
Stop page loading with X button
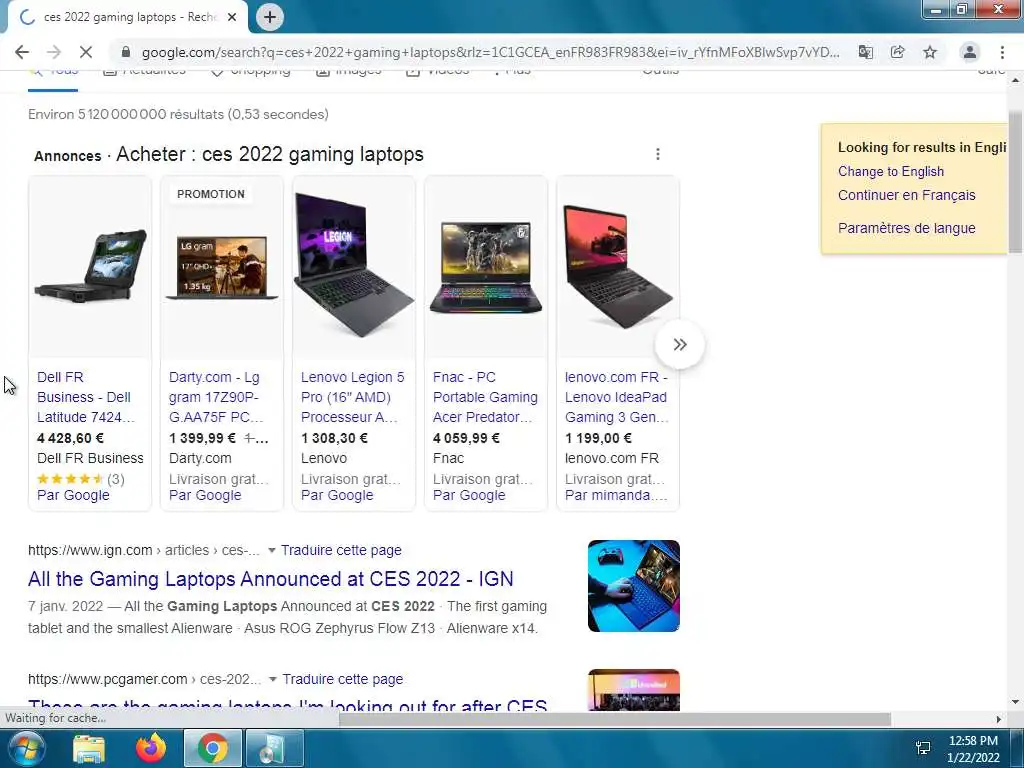click(x=86, y=52)
